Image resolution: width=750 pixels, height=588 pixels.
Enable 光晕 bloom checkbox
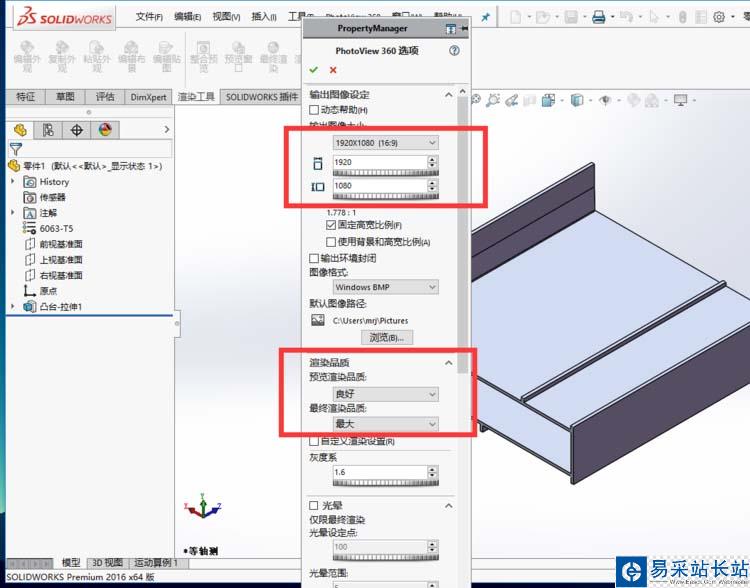coord(314,505)
